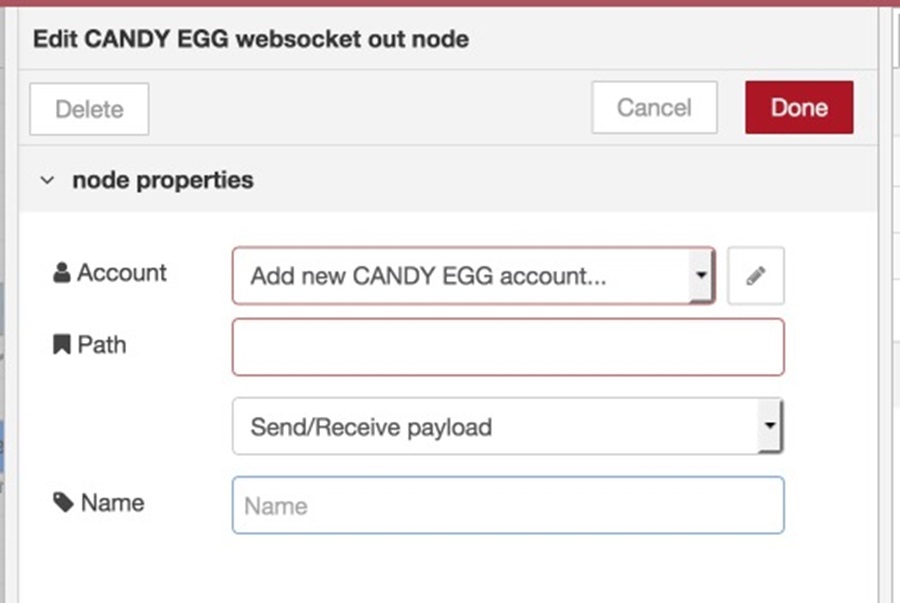Screen dimensions: 900x603
Task: Click the Cancel button
Action: coord(654,107)
